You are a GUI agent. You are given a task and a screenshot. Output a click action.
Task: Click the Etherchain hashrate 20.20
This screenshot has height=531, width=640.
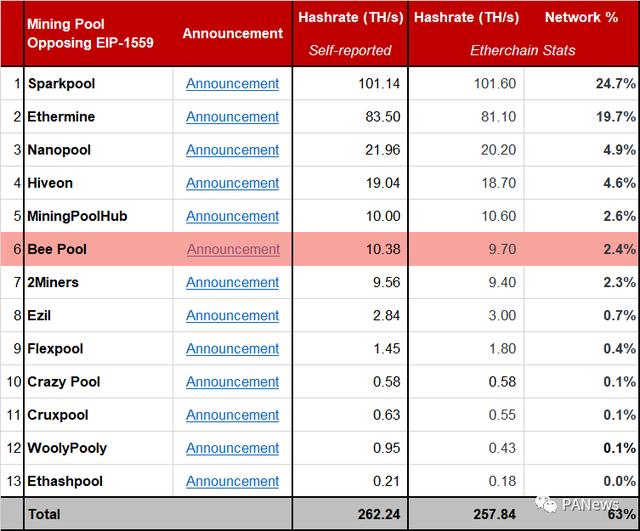coord(498,150)
